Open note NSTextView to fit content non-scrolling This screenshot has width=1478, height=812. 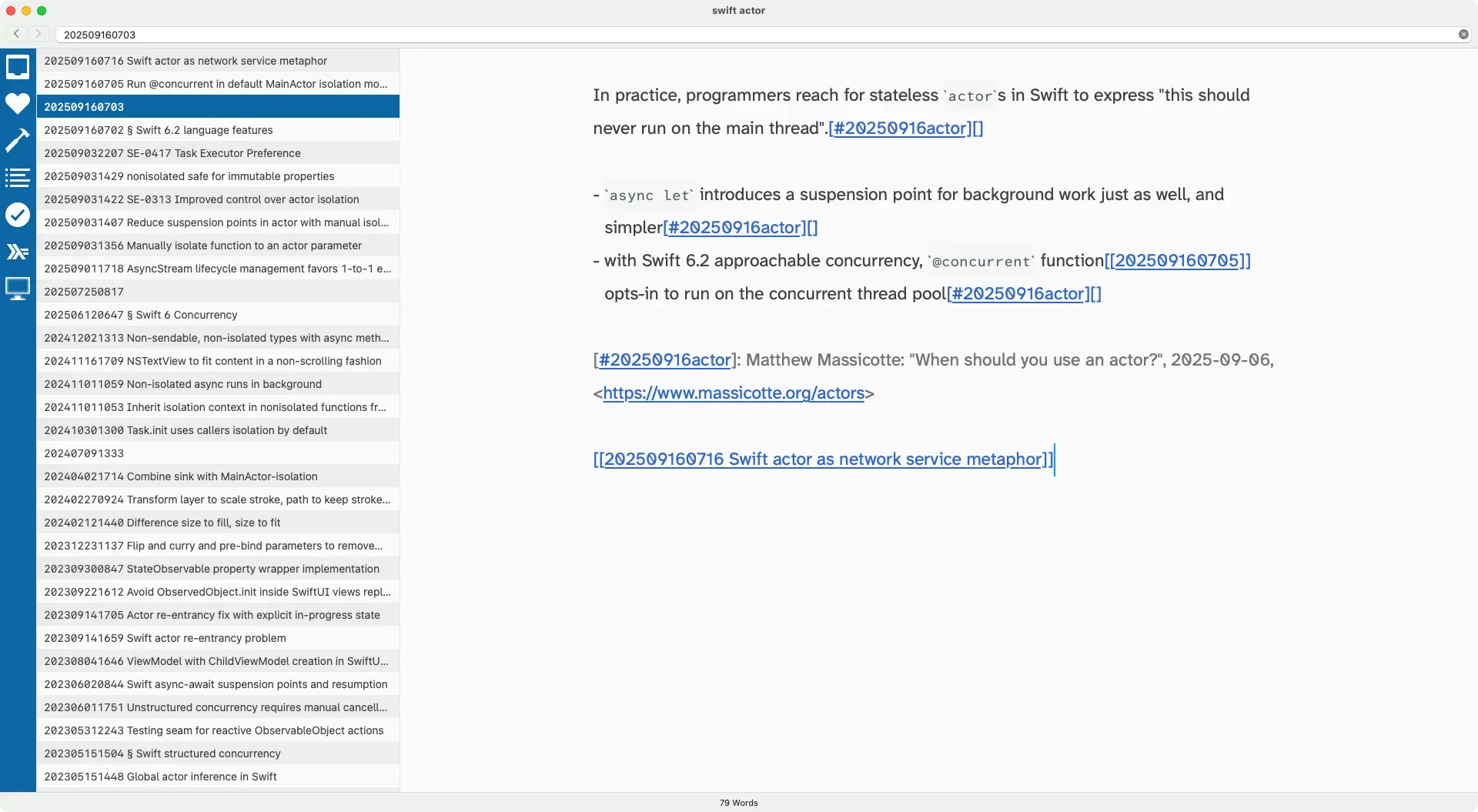(x=218, y=361)
